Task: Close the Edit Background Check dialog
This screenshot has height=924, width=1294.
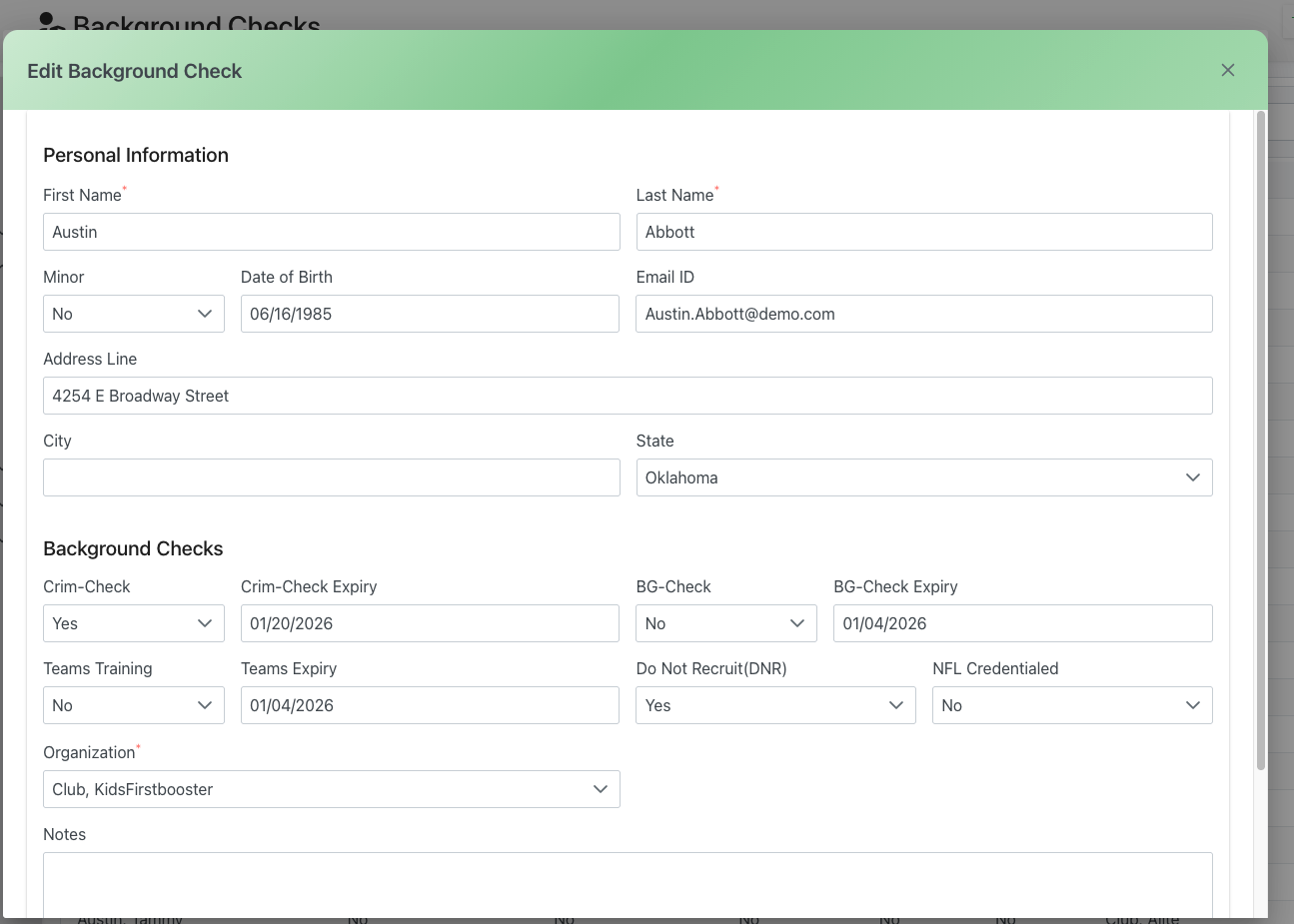Action: [1227, 70]
